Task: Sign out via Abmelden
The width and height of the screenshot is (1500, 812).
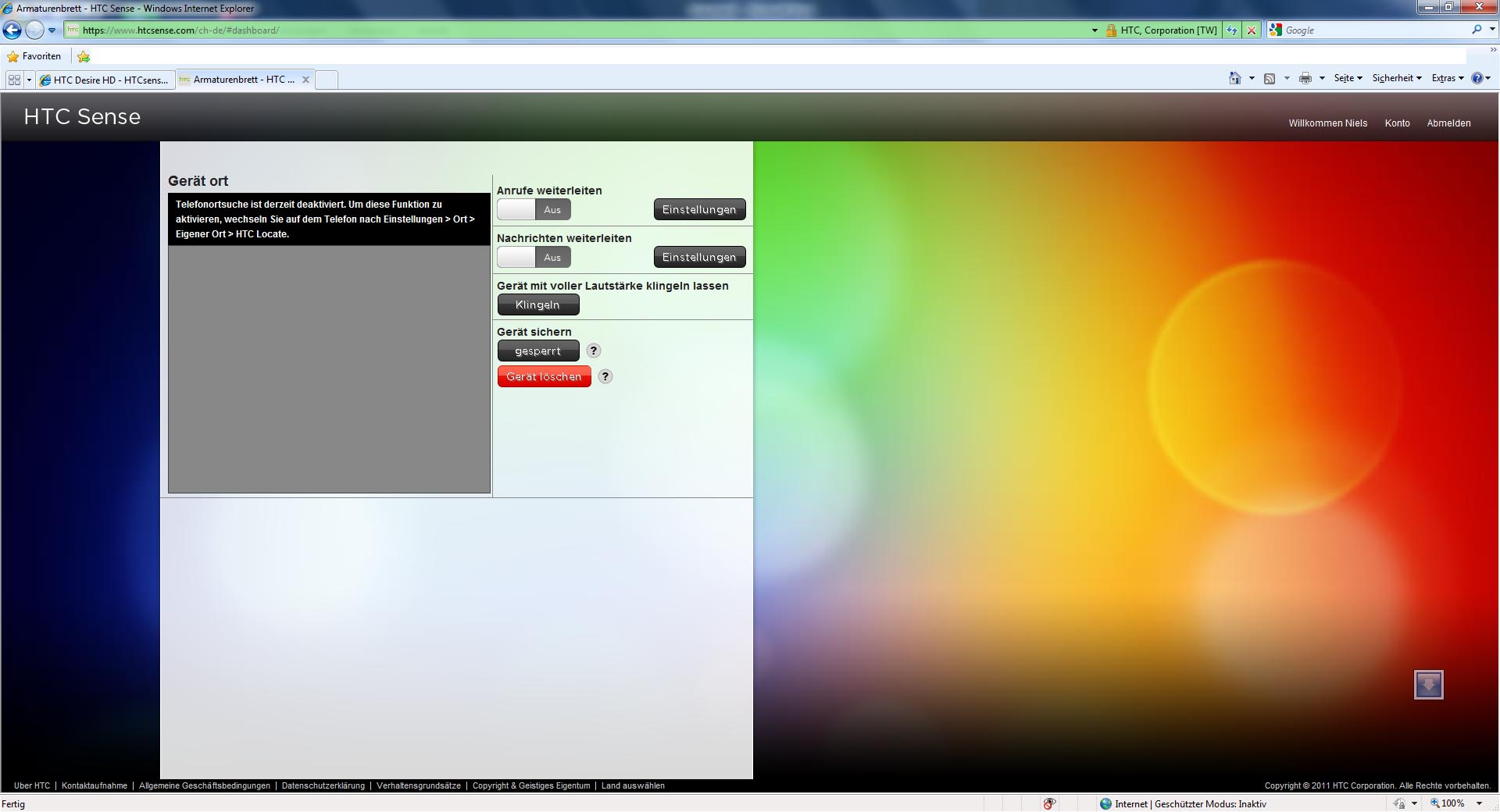Action: pyautogui.click(x=1448, y=123)
